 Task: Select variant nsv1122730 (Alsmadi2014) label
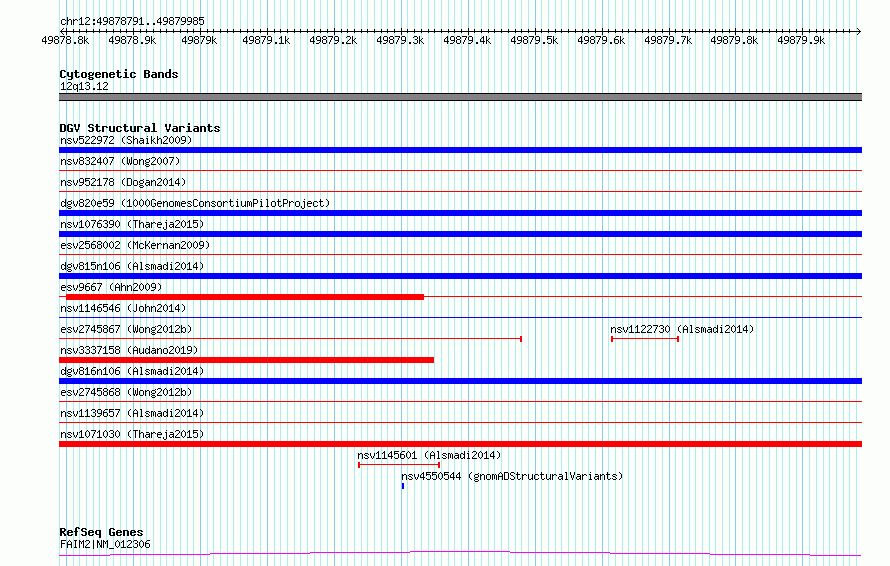point(682,329)
